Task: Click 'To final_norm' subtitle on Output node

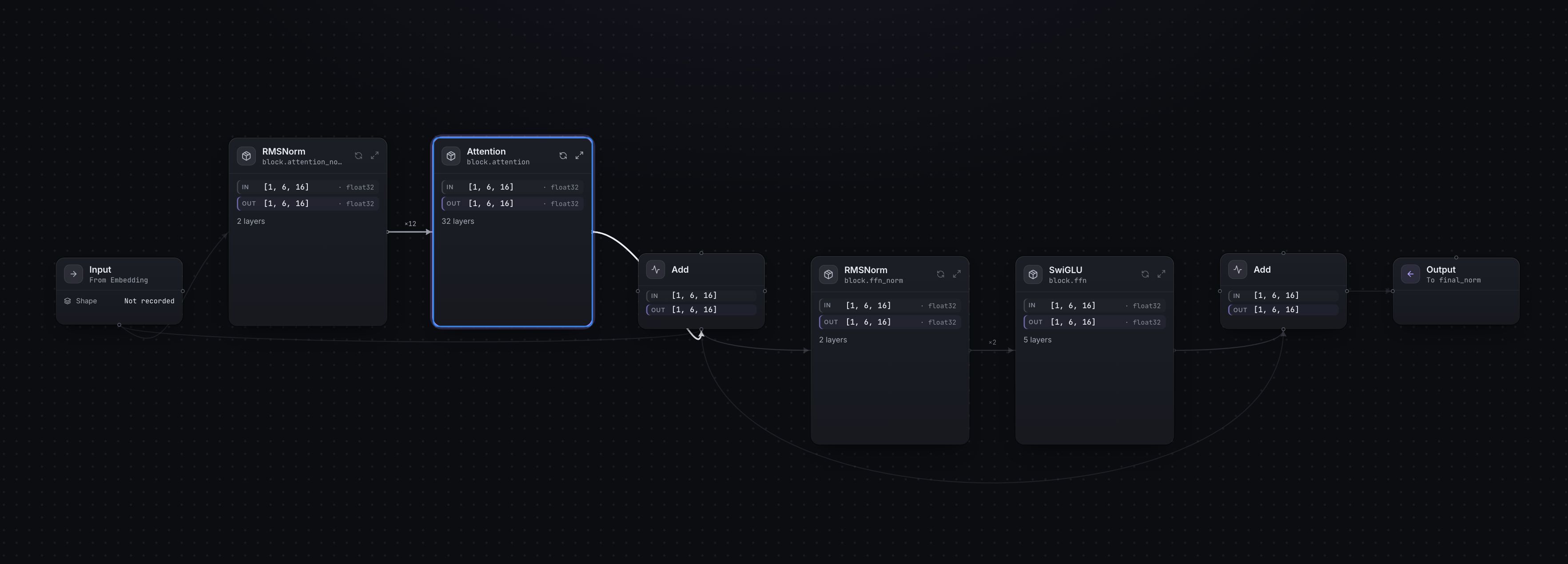Action: (1453, 281)
